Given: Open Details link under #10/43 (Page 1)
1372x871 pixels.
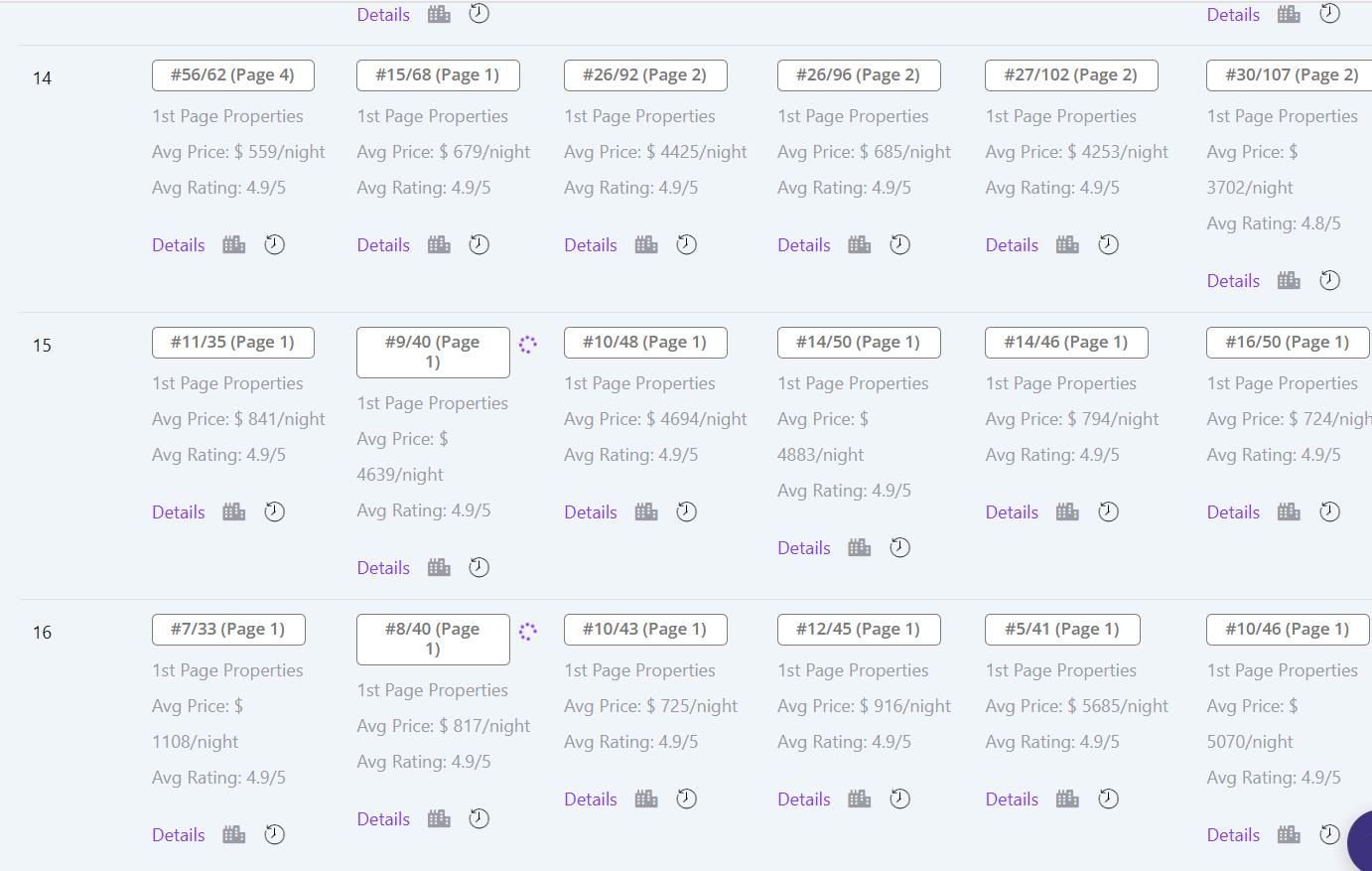Looking at the screenshot, I should (x=591, y=798).
